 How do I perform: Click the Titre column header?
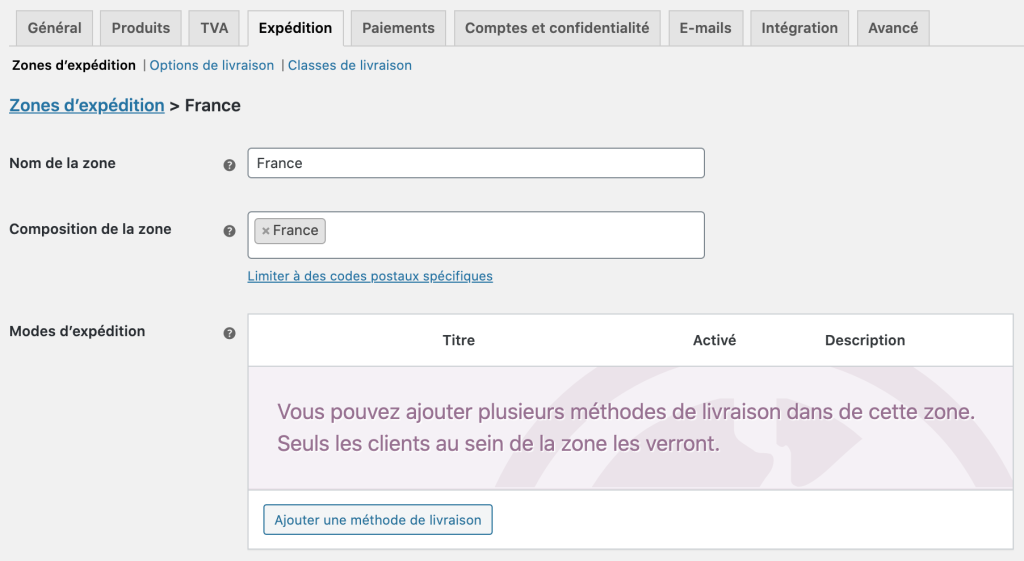pyautogui.click(x=458, y=340)
